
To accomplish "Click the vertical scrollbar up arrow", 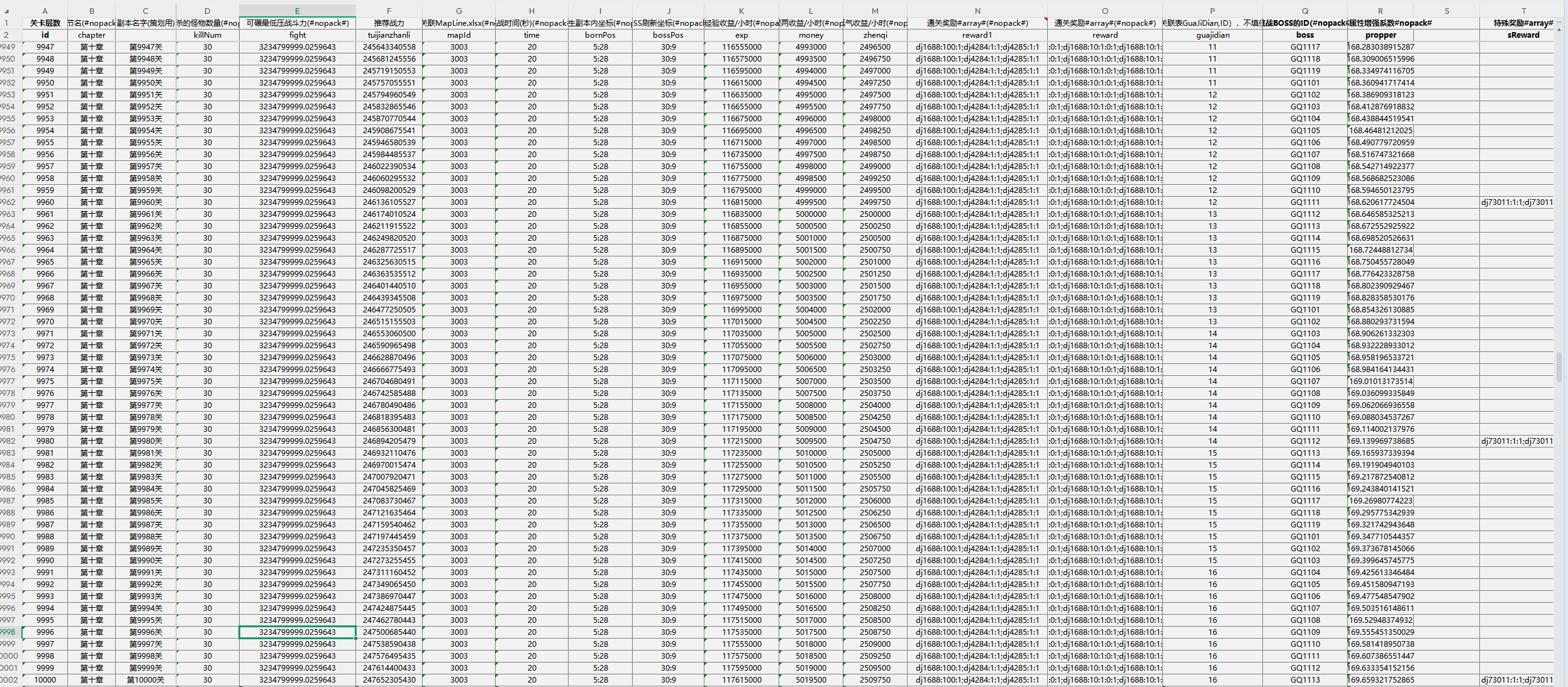I will (1560, 30).
